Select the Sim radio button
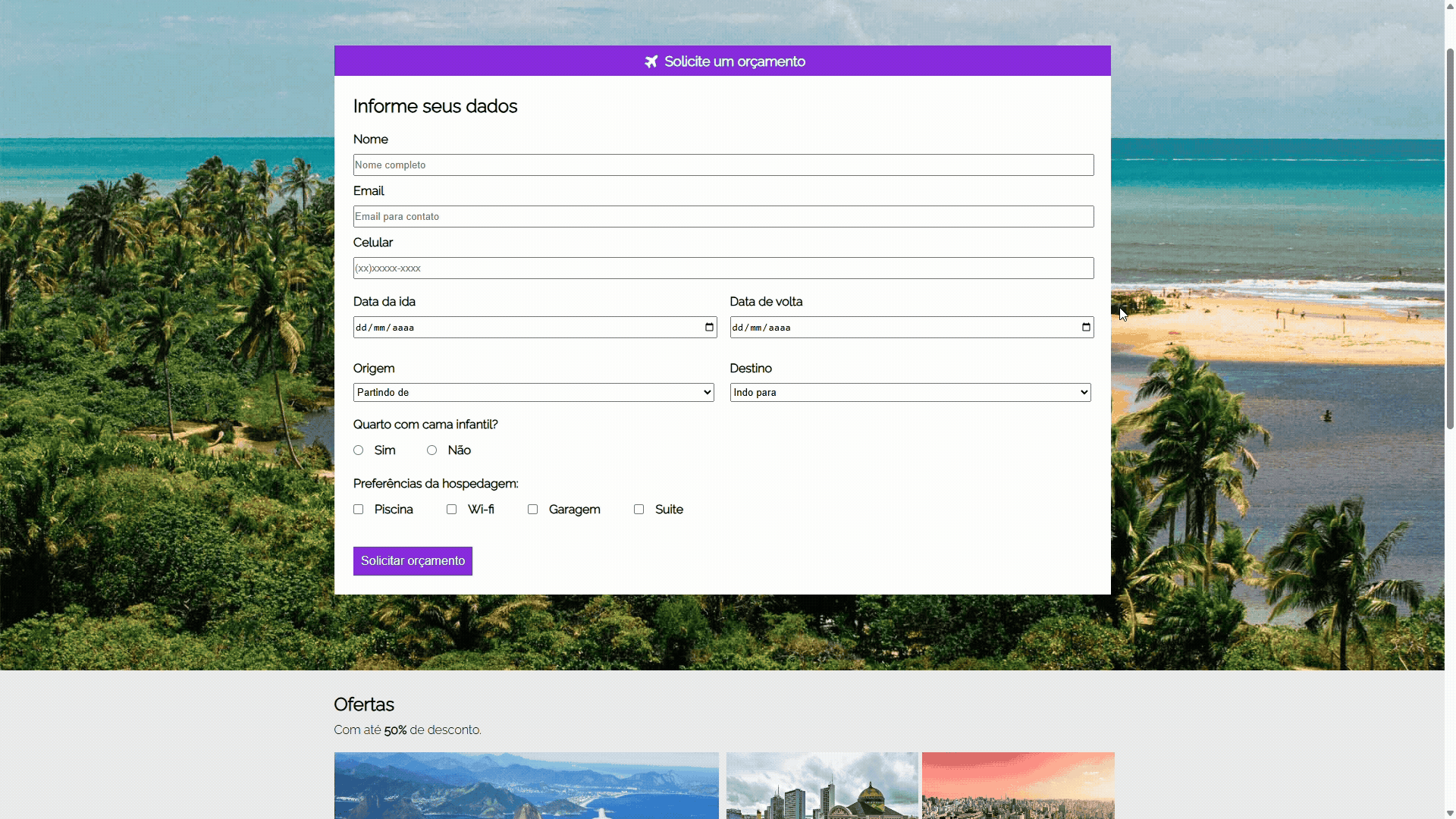 (x=359, y=450)
